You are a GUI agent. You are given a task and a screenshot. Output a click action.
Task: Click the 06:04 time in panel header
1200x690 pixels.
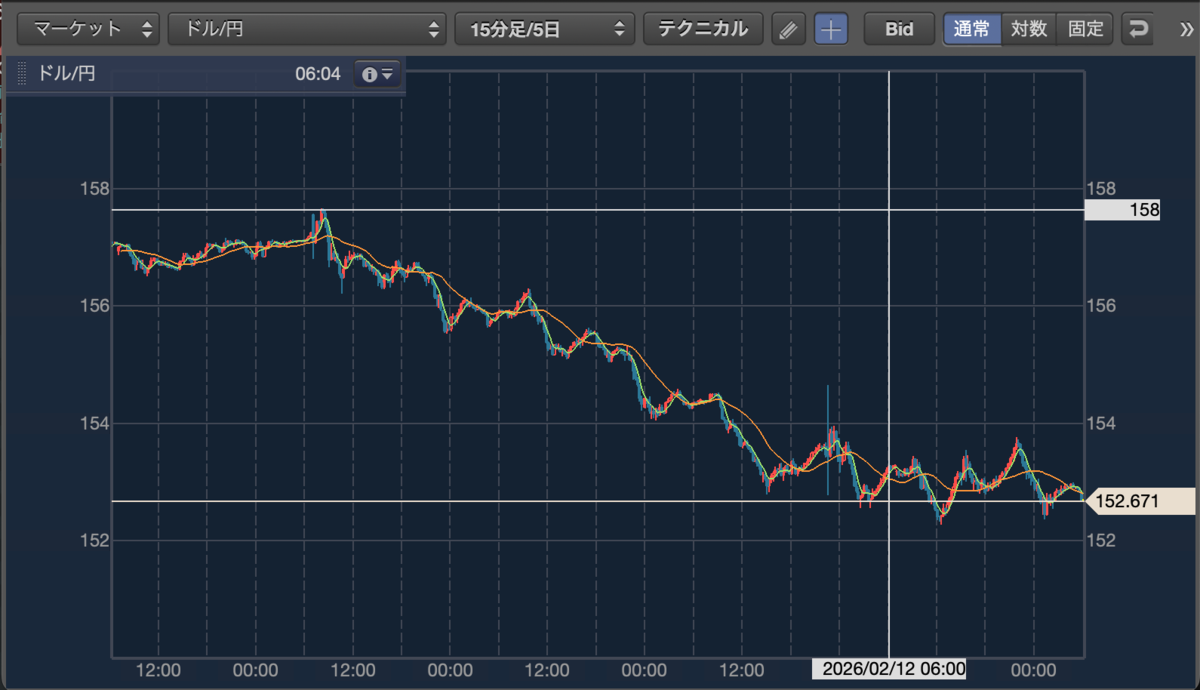(x=318, y=74)
